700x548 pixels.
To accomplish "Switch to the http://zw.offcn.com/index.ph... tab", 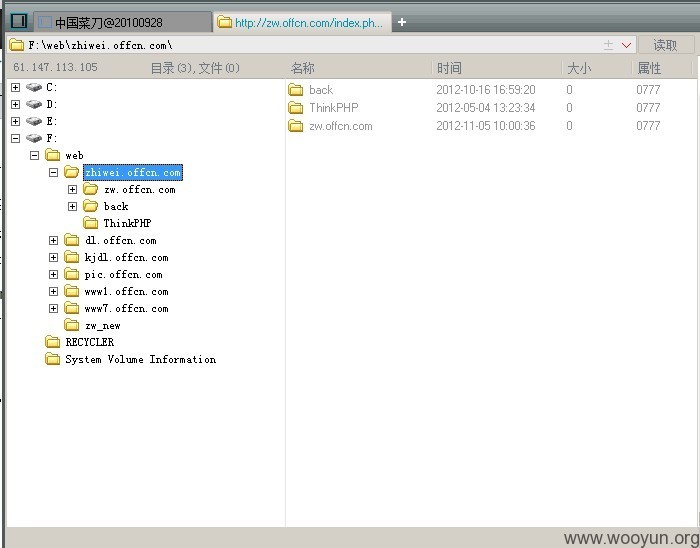I will pyautogui.click(x=302, y=22).
